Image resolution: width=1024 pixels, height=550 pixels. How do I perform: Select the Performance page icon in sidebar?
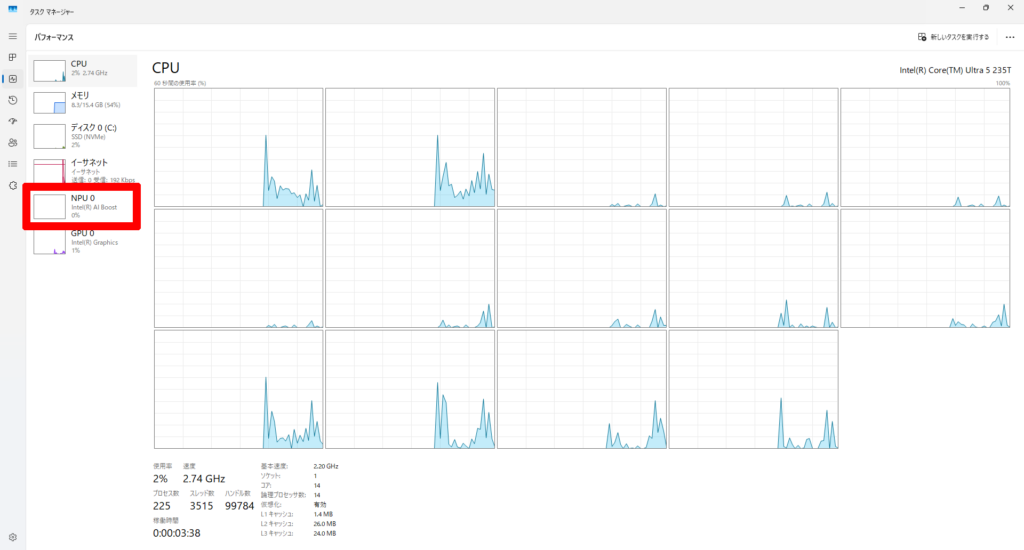point(13,79)
